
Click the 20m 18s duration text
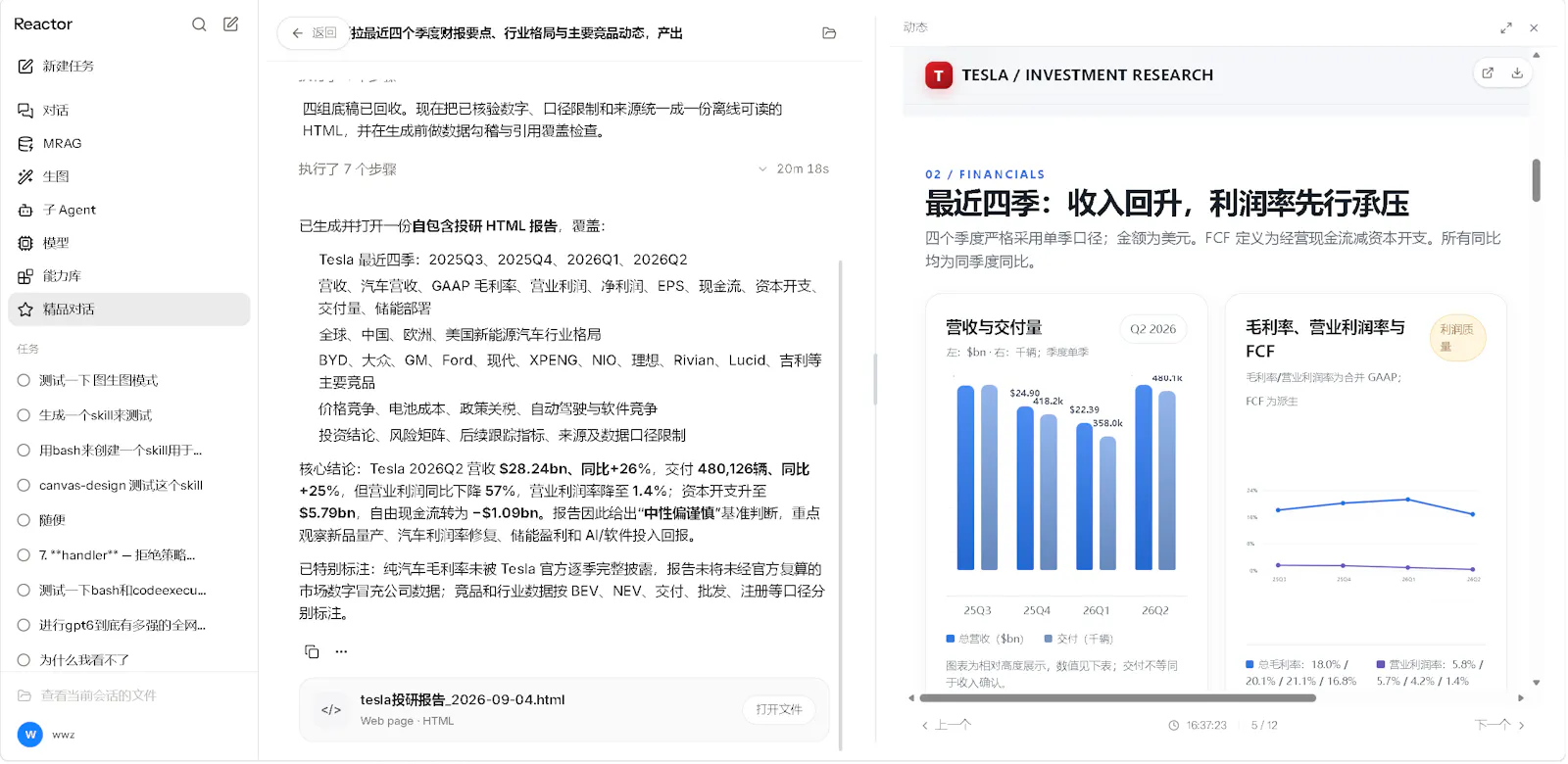coord(803,169)
